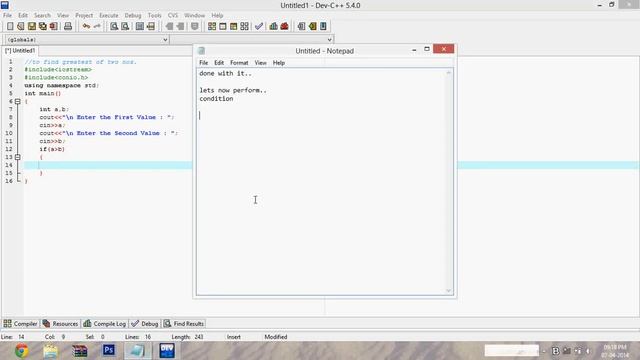Viewport: 640px width, 360px height.
Task: Open Dev-C++ Edit menu
Action: coord(23,15)
